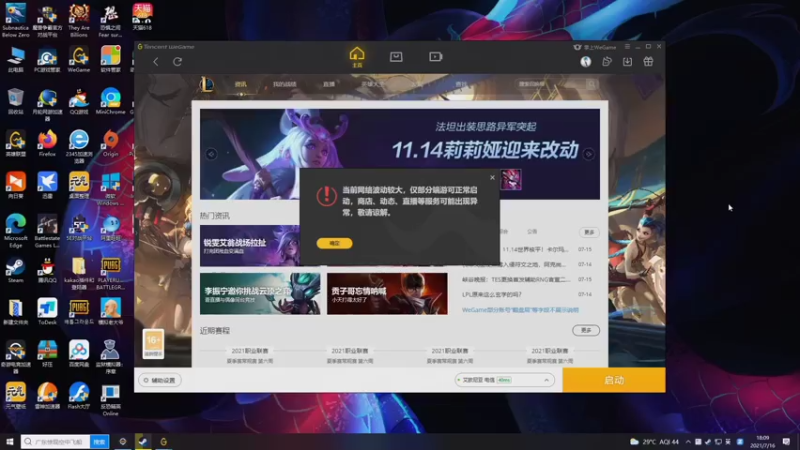800x450 pixels.
Task: Open the video/live icon in WeGame's top bar
Action: tap(435, 57)
